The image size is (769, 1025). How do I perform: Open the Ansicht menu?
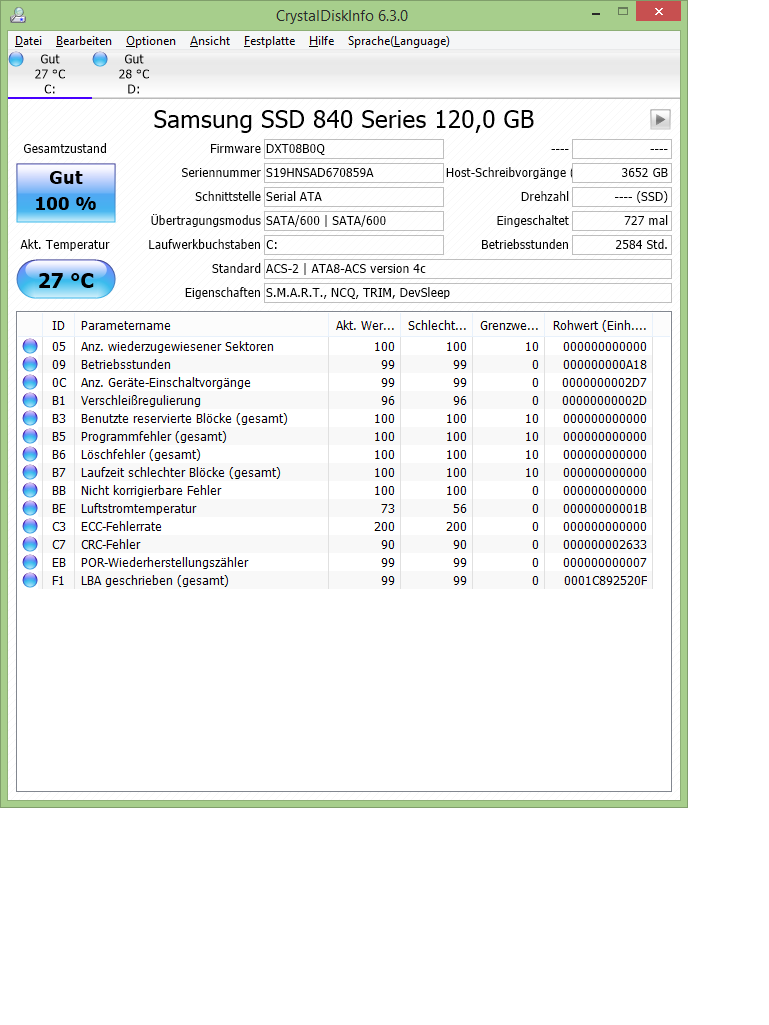pyautogui.click(x=210, y=41)
